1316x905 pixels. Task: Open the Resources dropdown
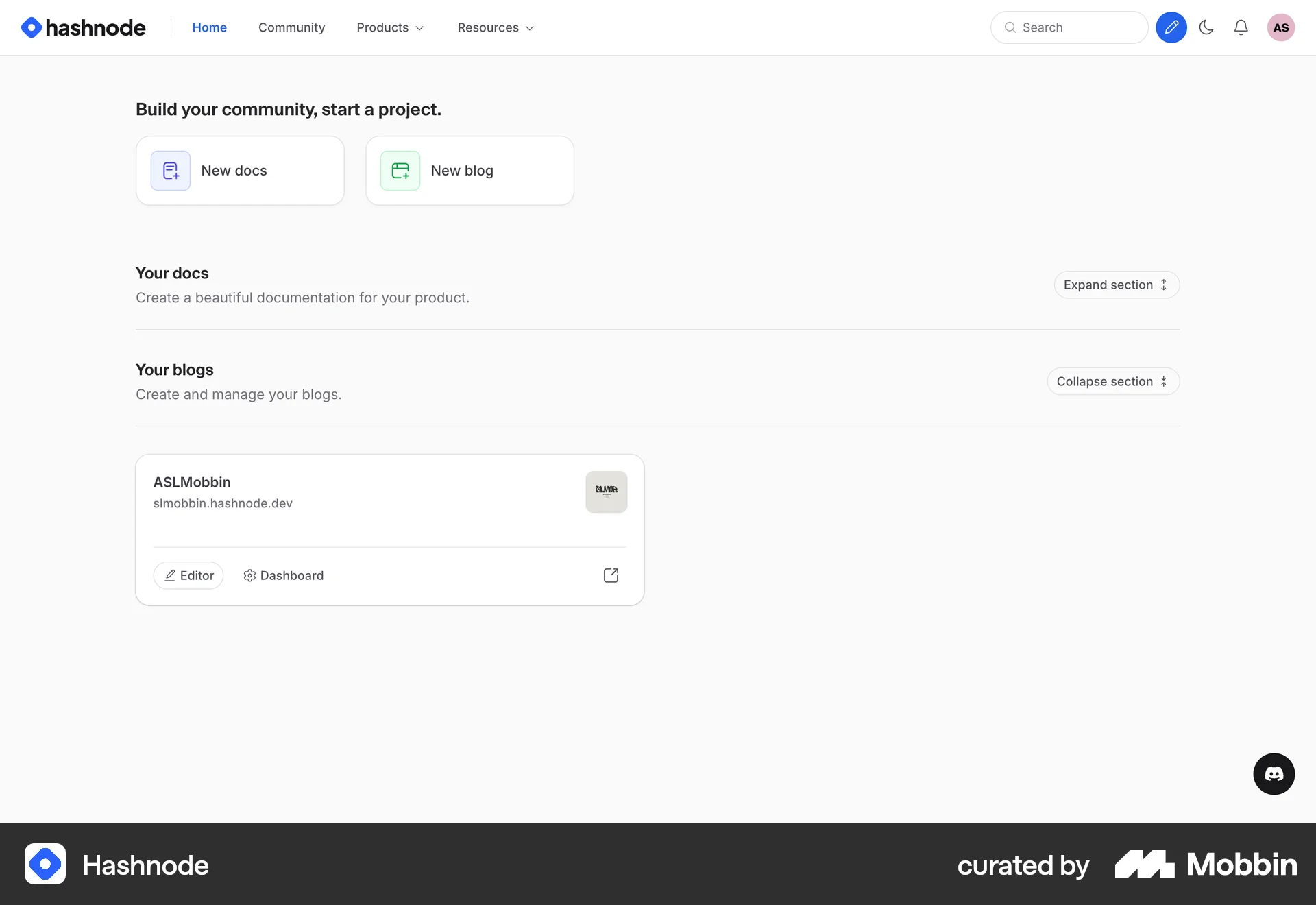click(x=495, y=27)
